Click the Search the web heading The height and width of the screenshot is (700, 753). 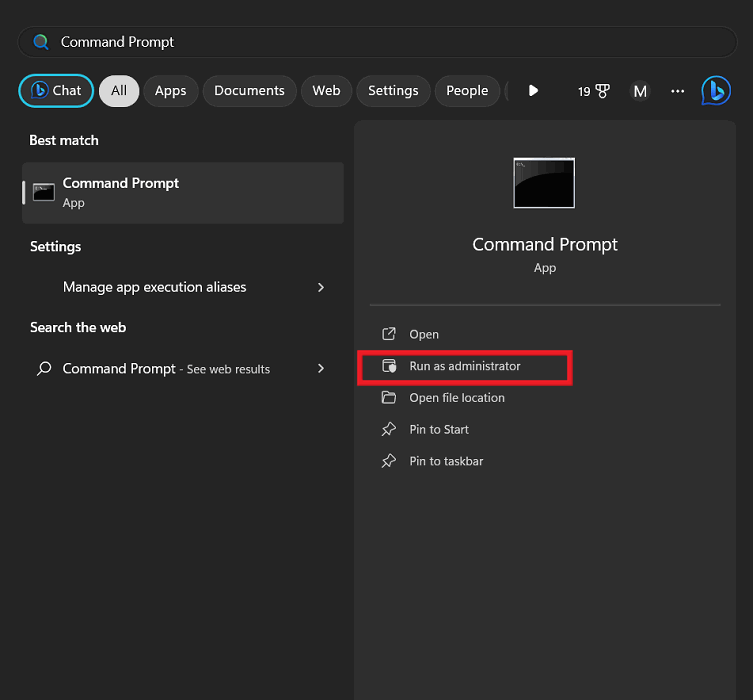[78, 327]
